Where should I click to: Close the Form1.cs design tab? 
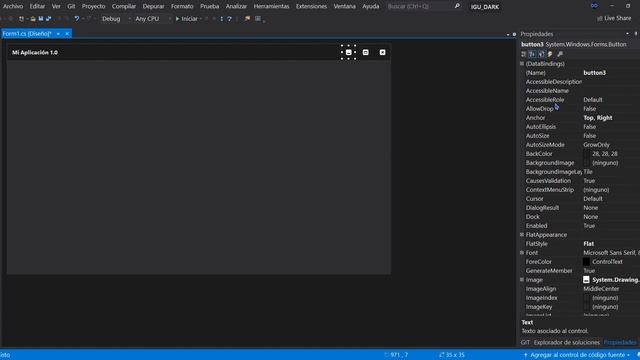(x=67, y=33)
